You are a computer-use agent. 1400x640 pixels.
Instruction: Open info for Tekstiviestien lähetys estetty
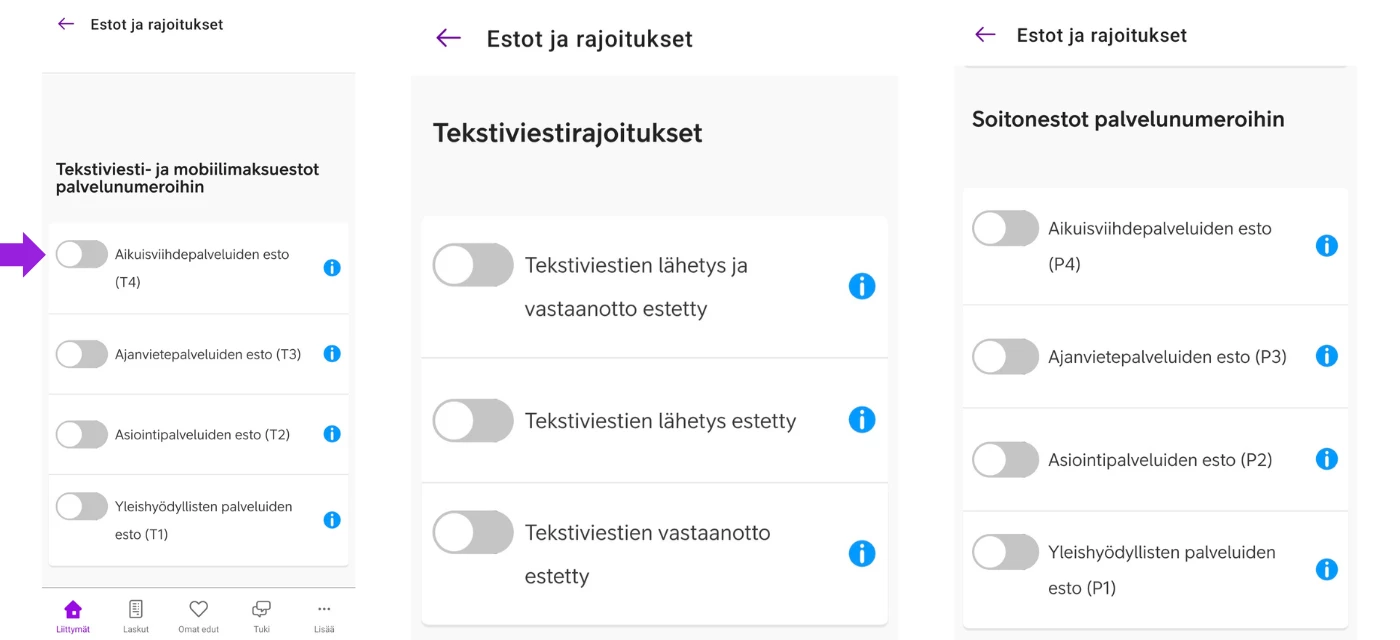tap(861, 420)
